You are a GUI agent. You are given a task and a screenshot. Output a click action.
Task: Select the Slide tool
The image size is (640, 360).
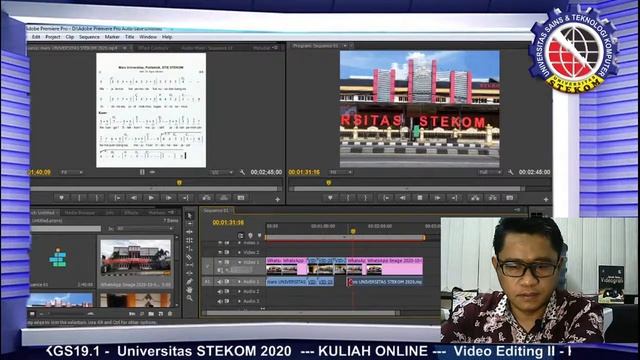(x=189, y=273)
